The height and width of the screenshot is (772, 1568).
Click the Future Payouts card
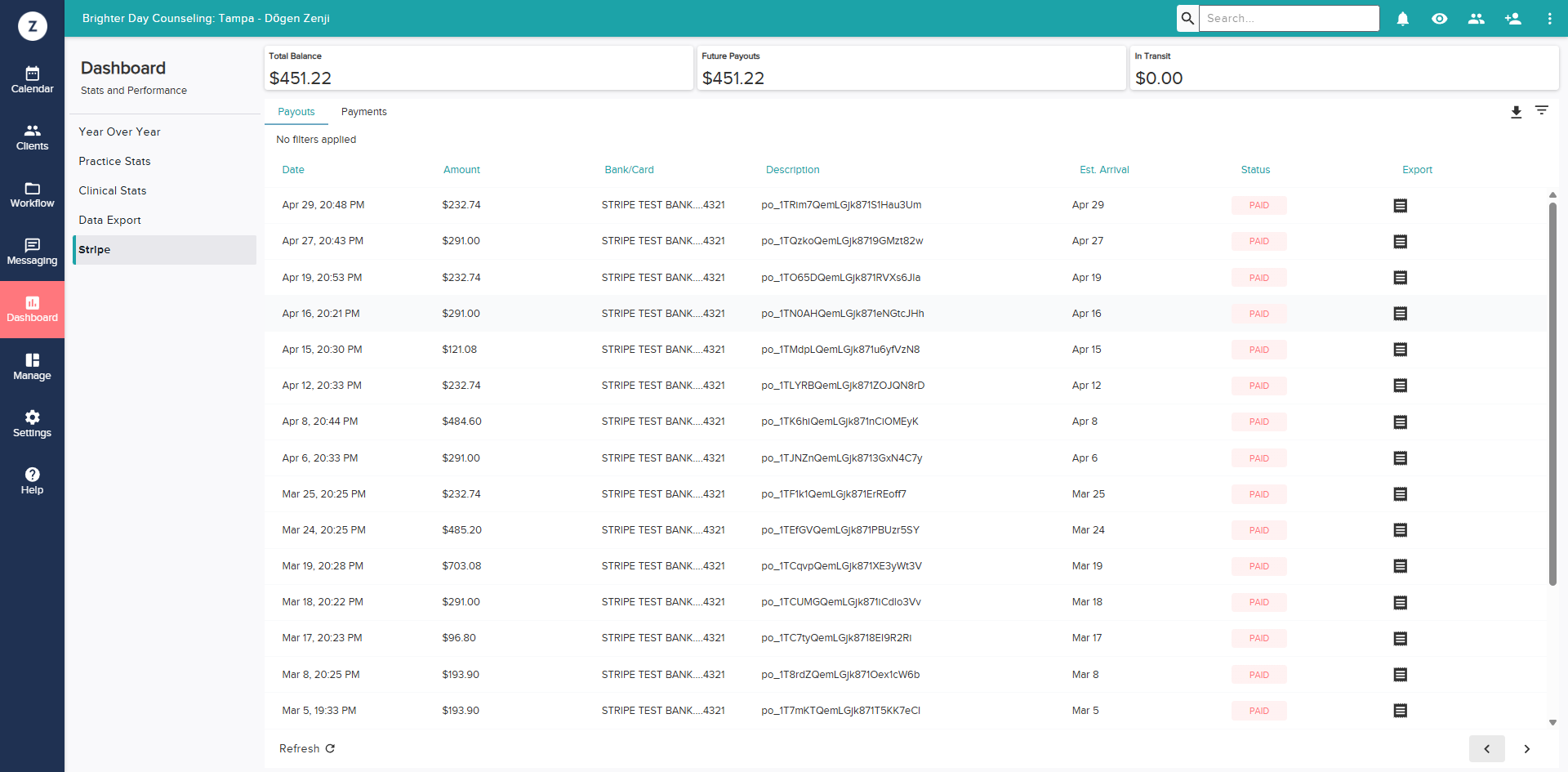(x=911, y=68)
